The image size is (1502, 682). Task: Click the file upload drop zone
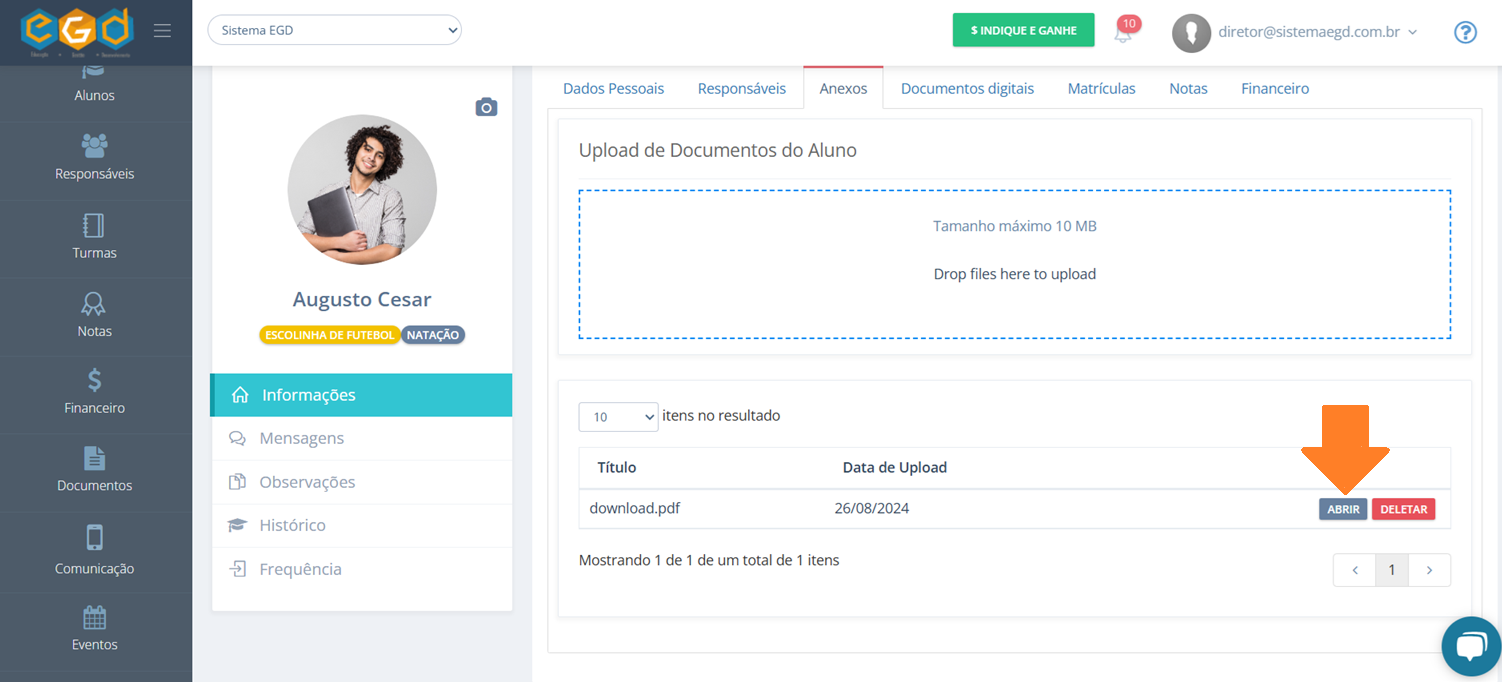[1014, 265]
